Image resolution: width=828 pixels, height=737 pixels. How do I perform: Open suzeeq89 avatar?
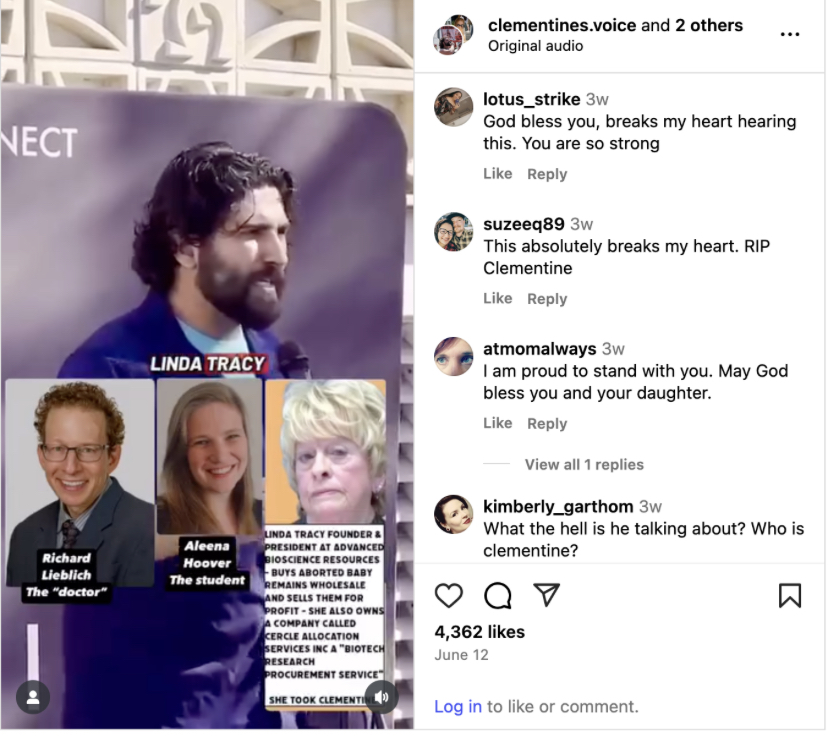click(x=453, y=232)
